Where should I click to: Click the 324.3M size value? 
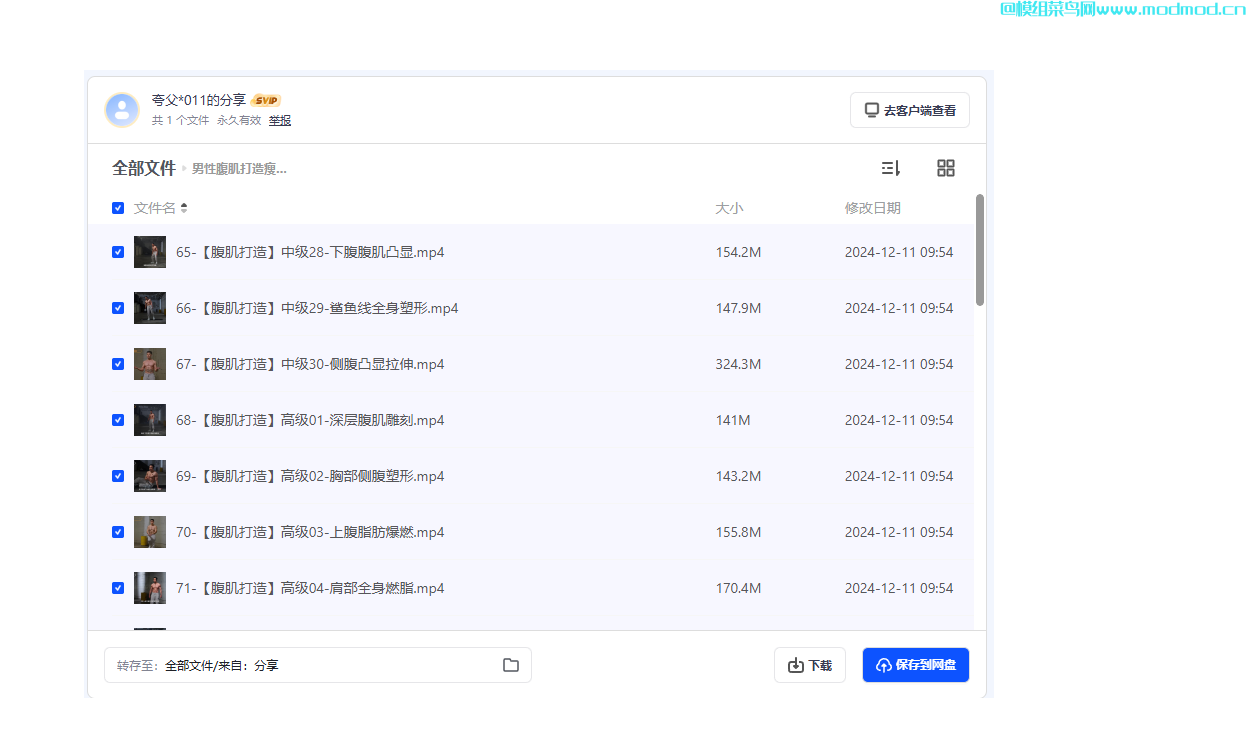pos(738,364)
